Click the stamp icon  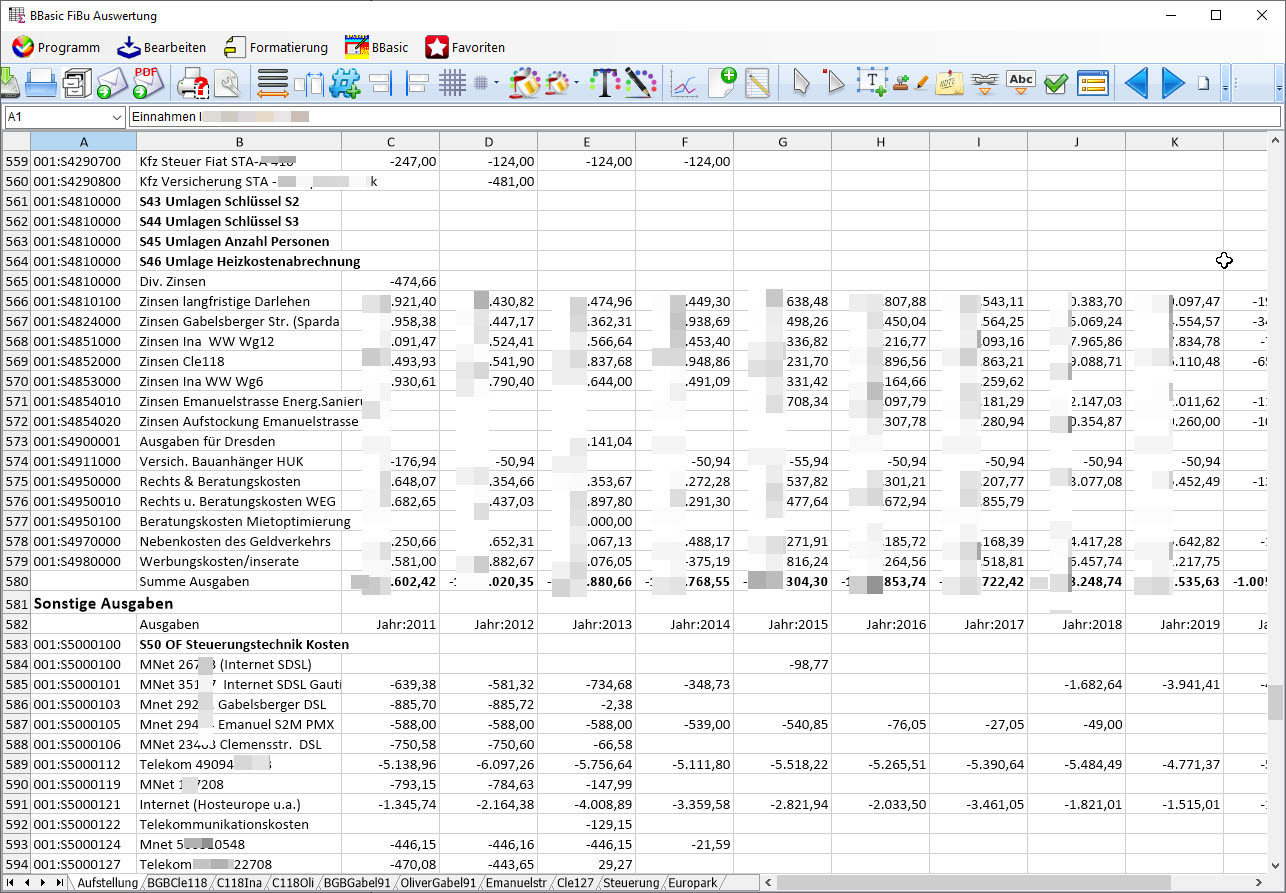point(900,84)
